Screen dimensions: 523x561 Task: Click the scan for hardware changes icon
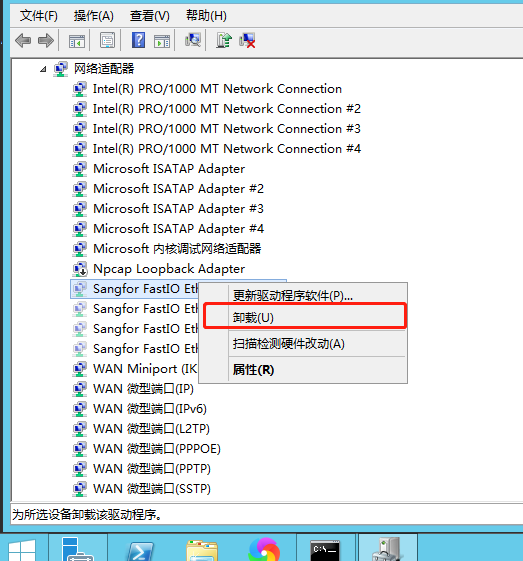click(193, 40)
